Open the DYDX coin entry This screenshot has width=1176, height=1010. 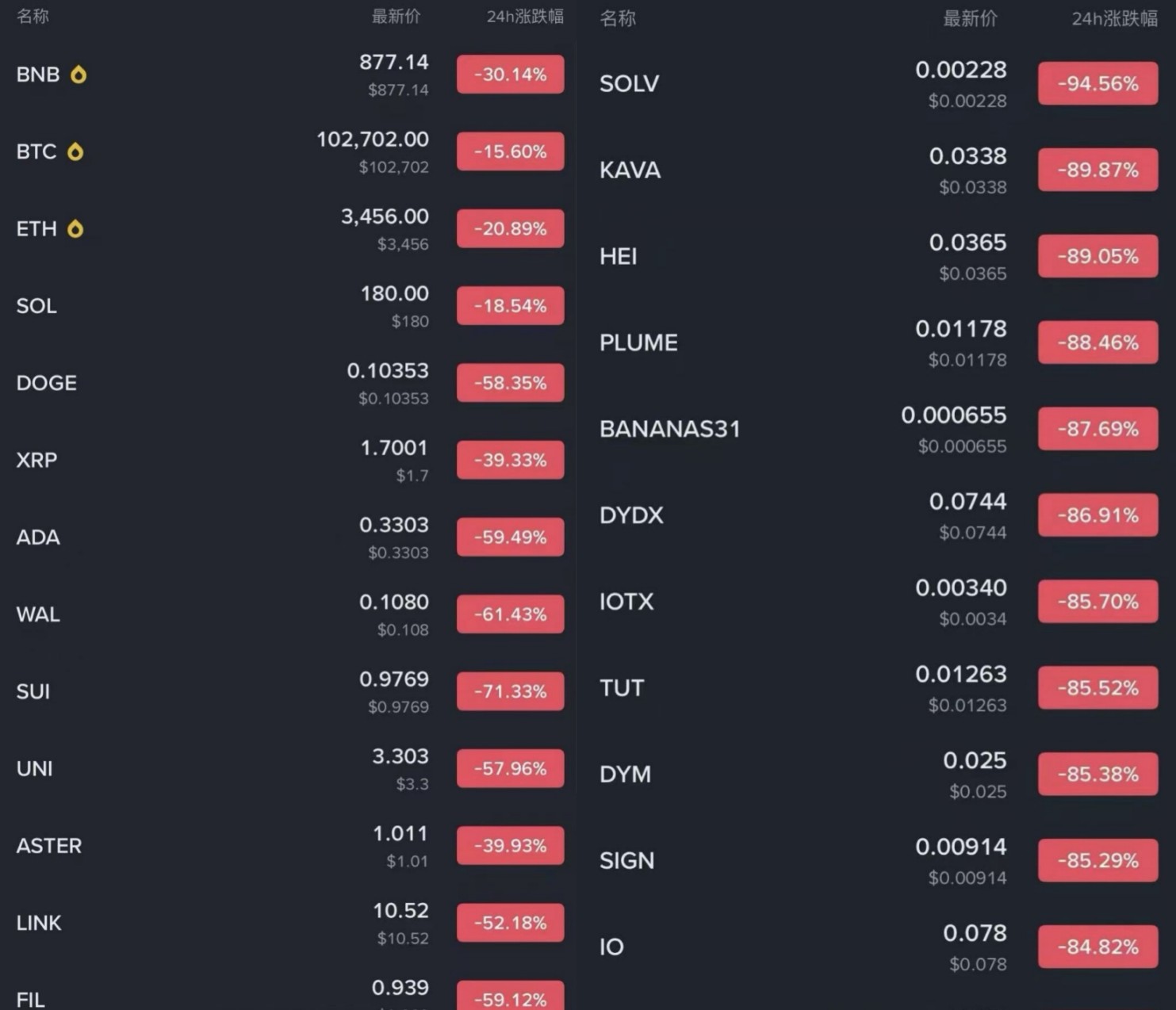coord(630,515)
